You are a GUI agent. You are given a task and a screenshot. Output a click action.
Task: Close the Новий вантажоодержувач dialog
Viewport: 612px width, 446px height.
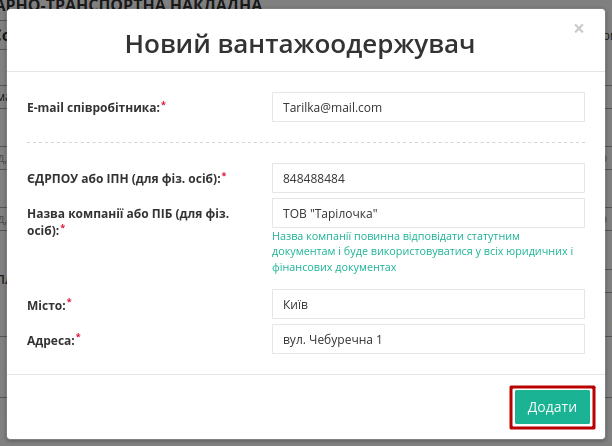(x=579, y=28)
